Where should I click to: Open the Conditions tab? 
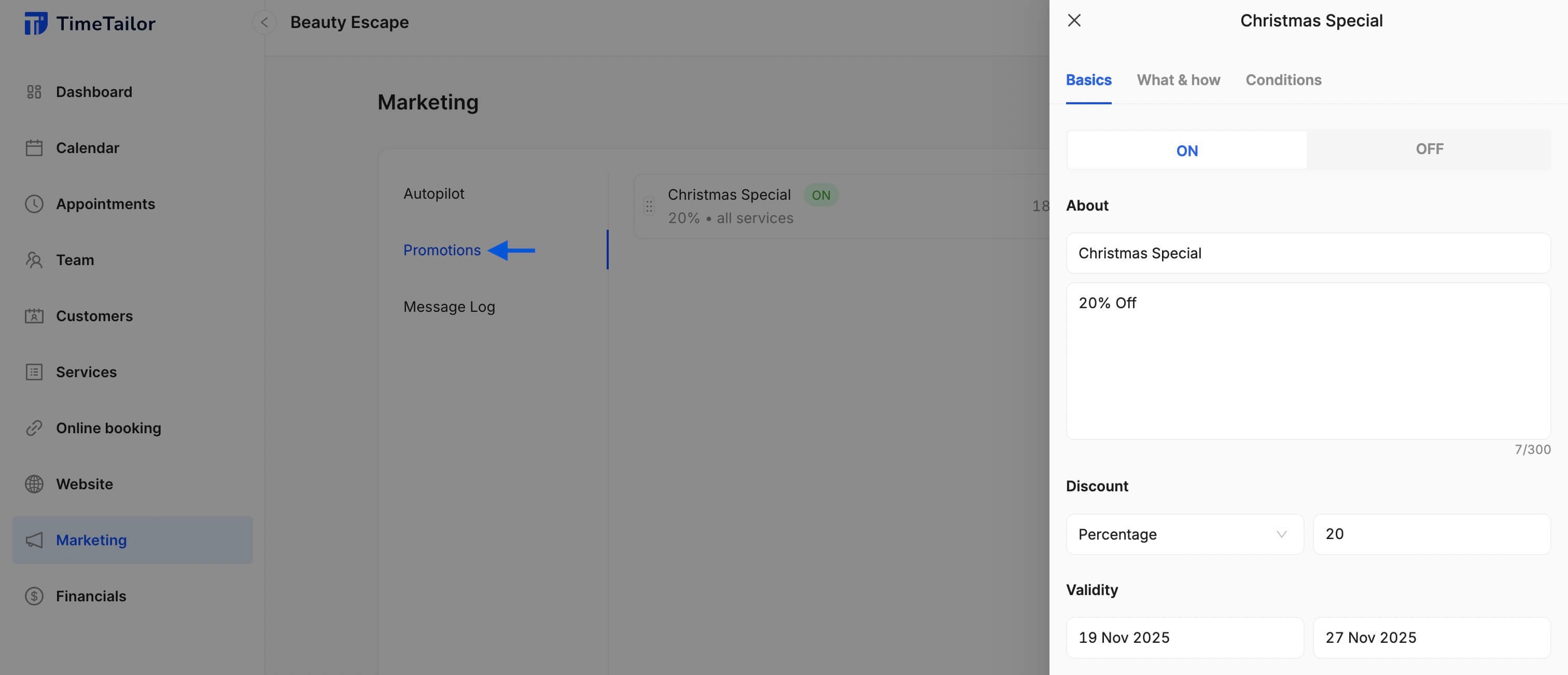(x=1283, y=80)
